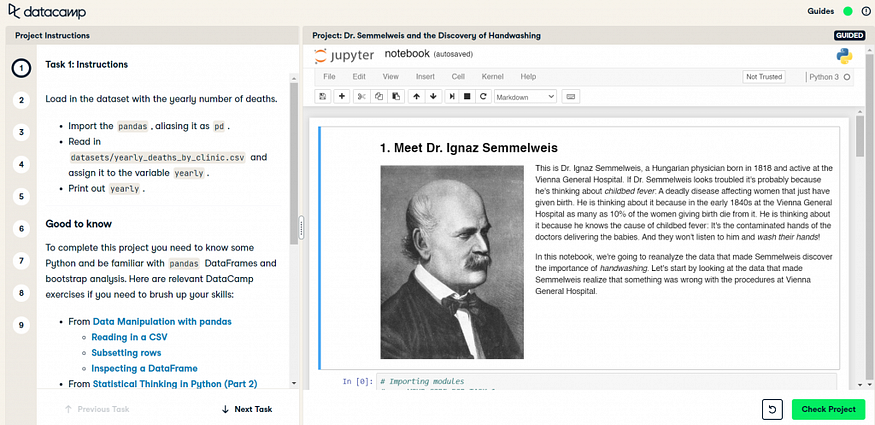Image resolution: width=875 pixels, height=425 pixels.
Task: Open the View menu
Action: [391, 77]
